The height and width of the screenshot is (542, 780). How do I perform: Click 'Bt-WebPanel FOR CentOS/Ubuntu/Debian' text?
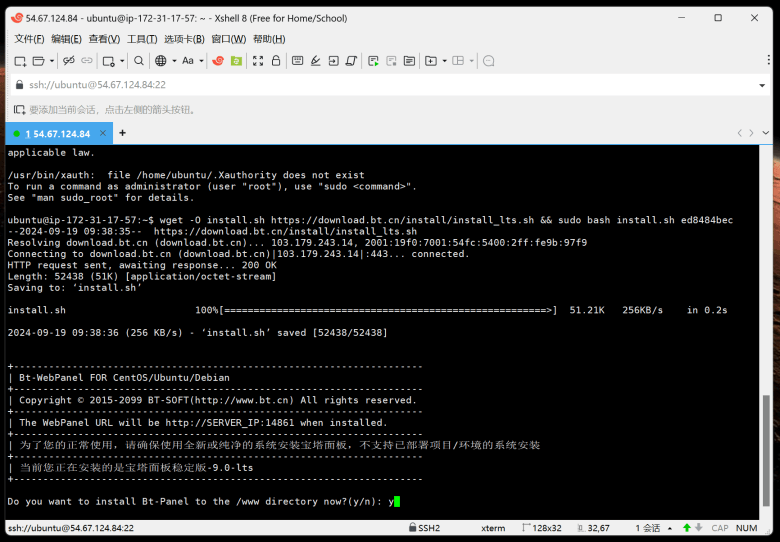pos(124,377)
